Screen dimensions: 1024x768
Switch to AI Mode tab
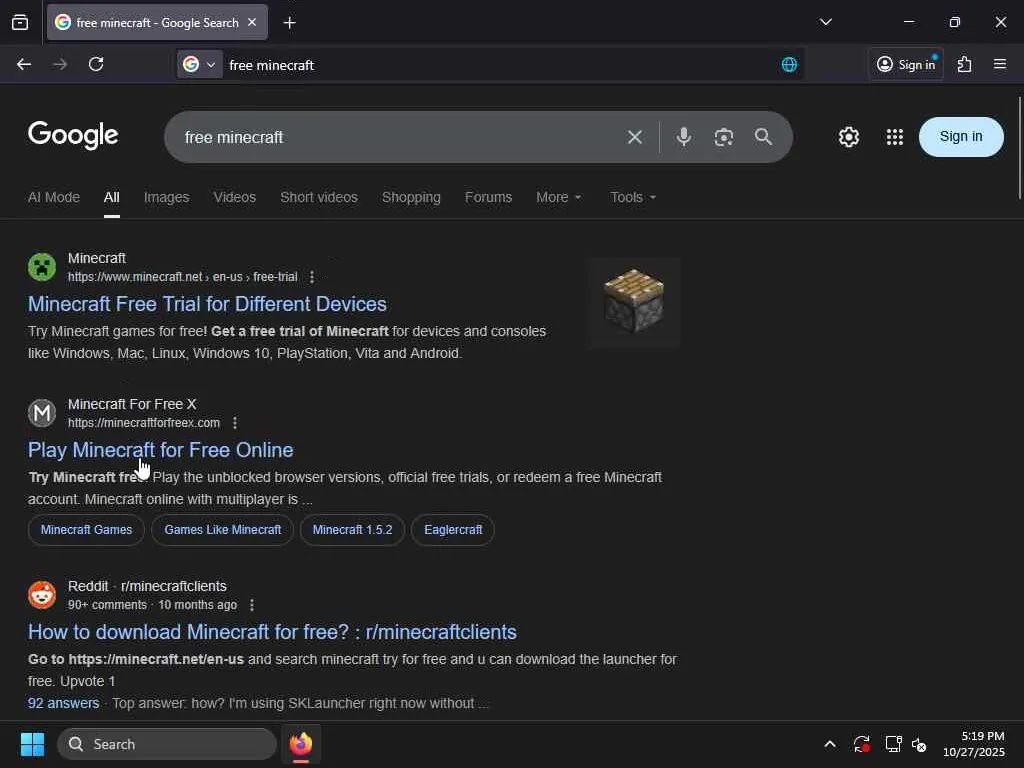(54, 197)
